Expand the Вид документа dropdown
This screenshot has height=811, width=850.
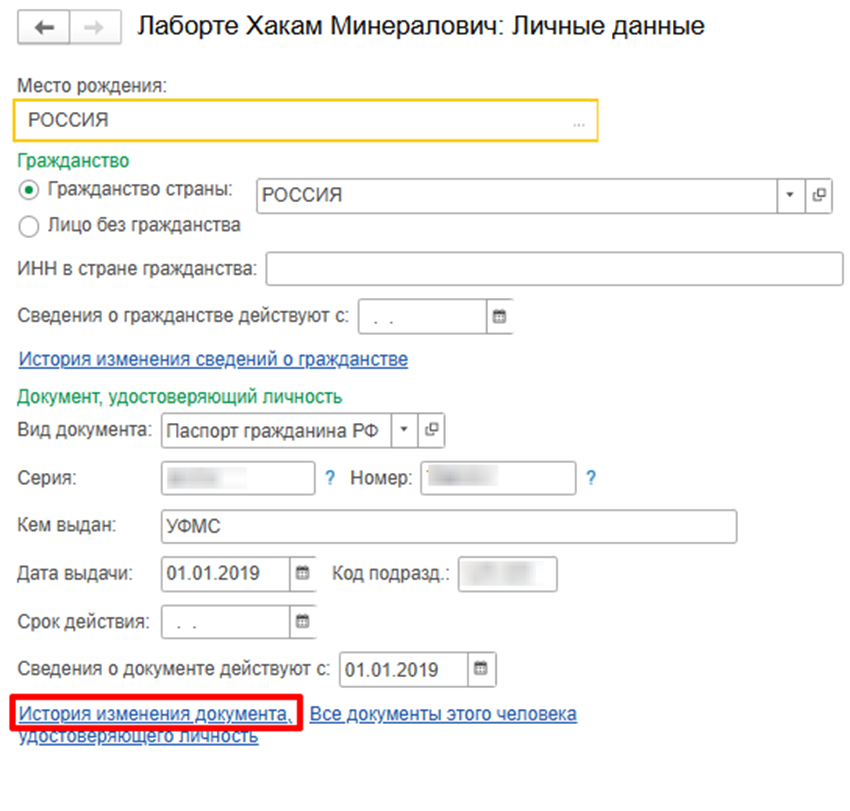click(403, 430)
